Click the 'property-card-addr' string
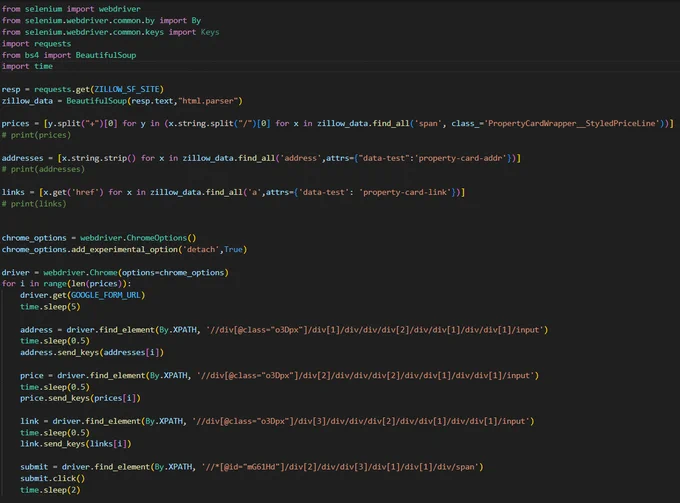This screenshot has width=680, height=503. pos(461,158)
